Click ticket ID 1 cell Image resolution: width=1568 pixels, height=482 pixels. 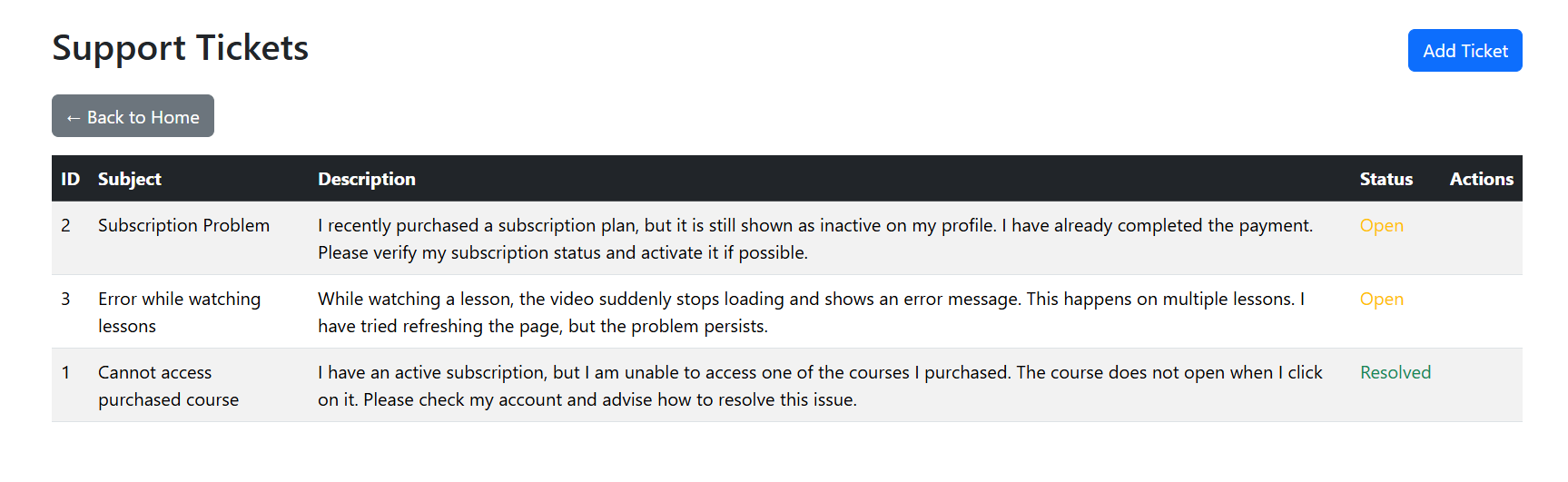[65, 372]
